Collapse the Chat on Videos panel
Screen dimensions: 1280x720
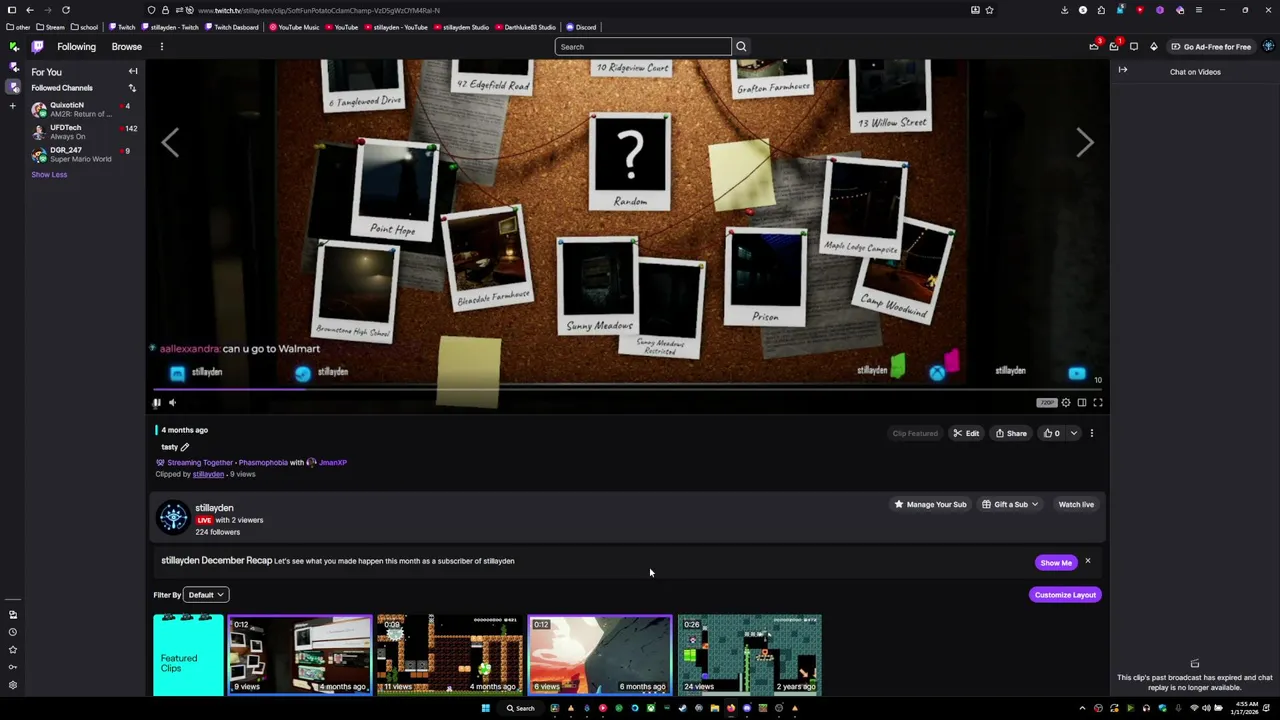[1123, 70]
